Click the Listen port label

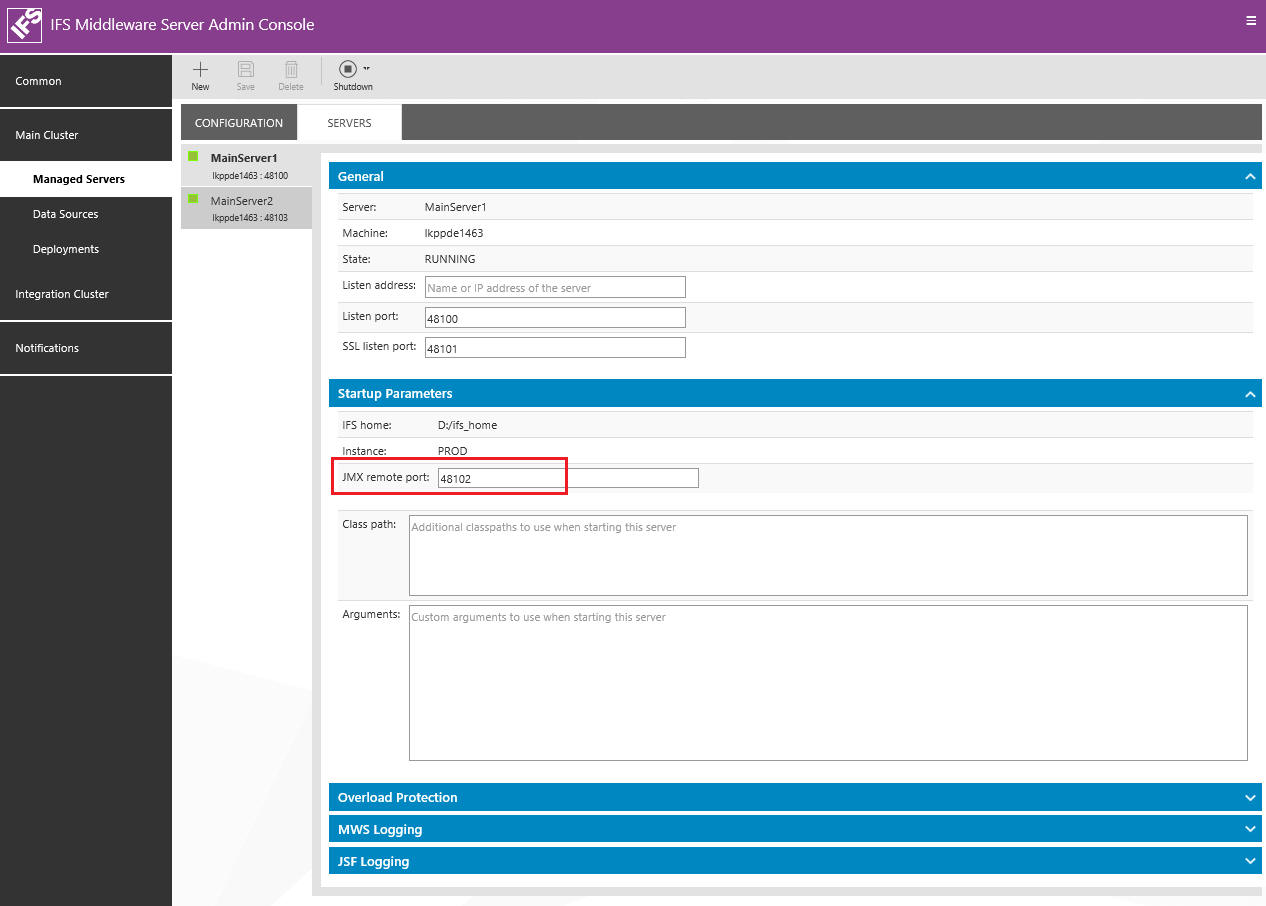370,316
